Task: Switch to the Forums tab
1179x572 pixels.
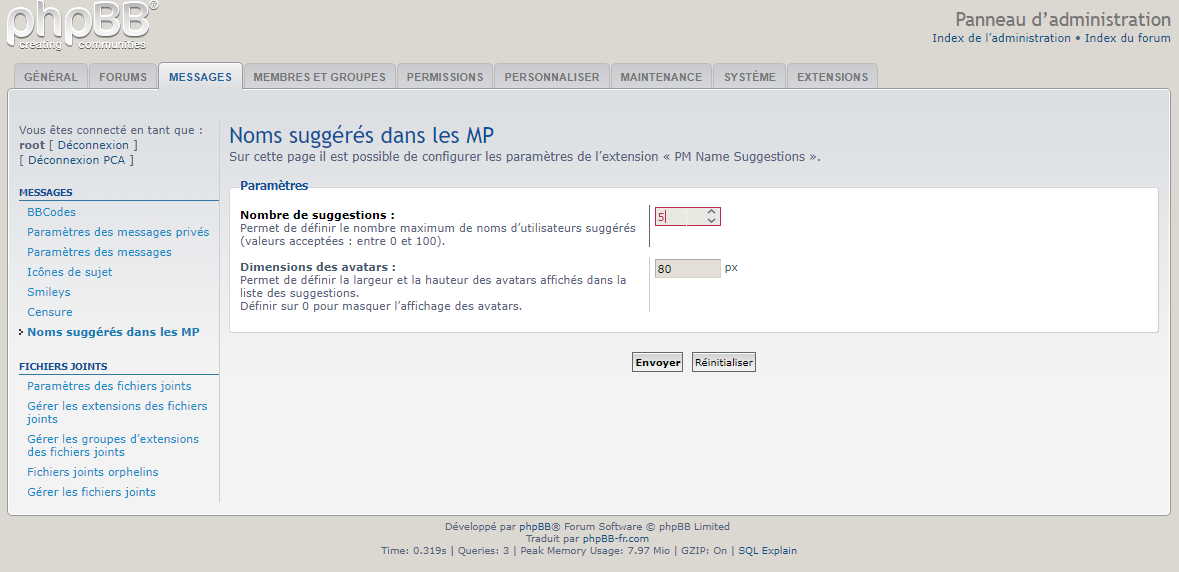Action: [123, 77]
